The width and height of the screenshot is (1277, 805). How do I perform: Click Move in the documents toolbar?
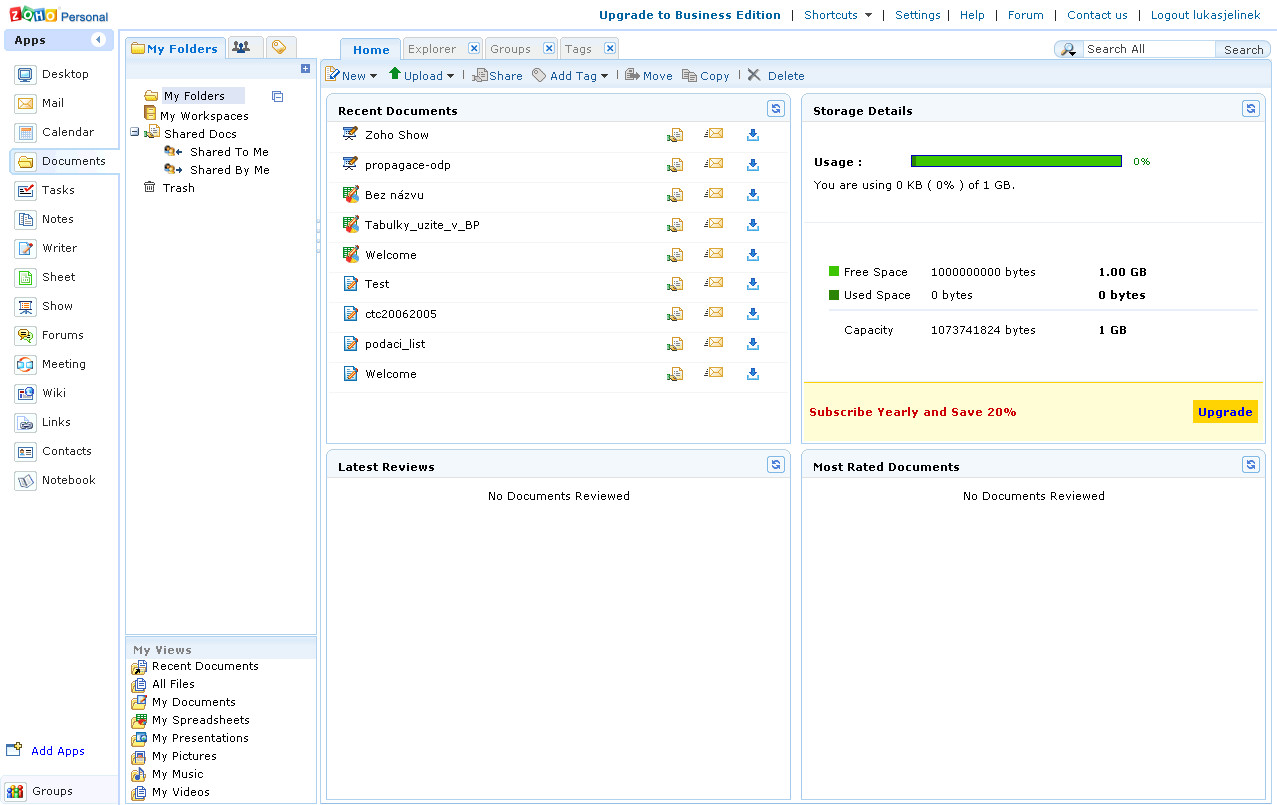[649, 75]
